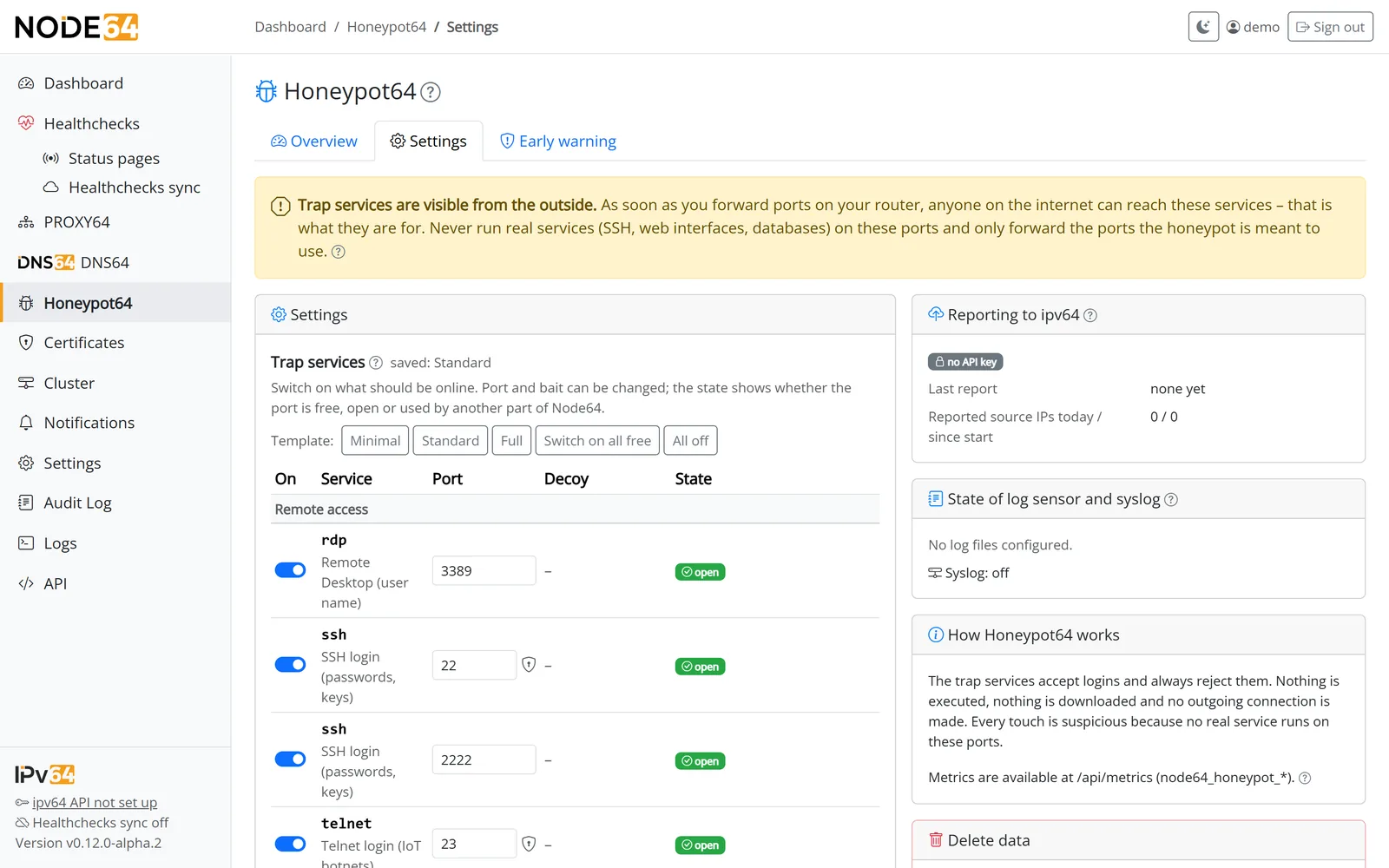Click ipv64 API not set up link
1389x868 pixels.
click(95, 803)
